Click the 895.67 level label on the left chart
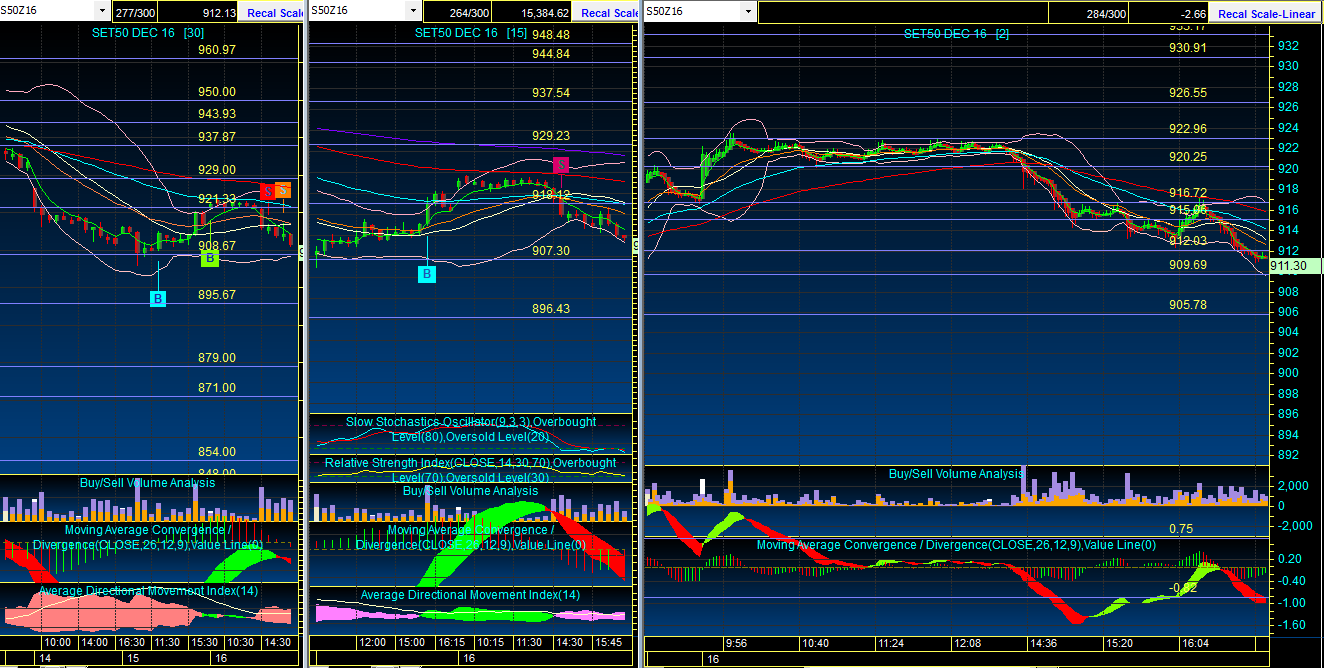The height and width of the screenshot is (668, 1324). (217, 295)
